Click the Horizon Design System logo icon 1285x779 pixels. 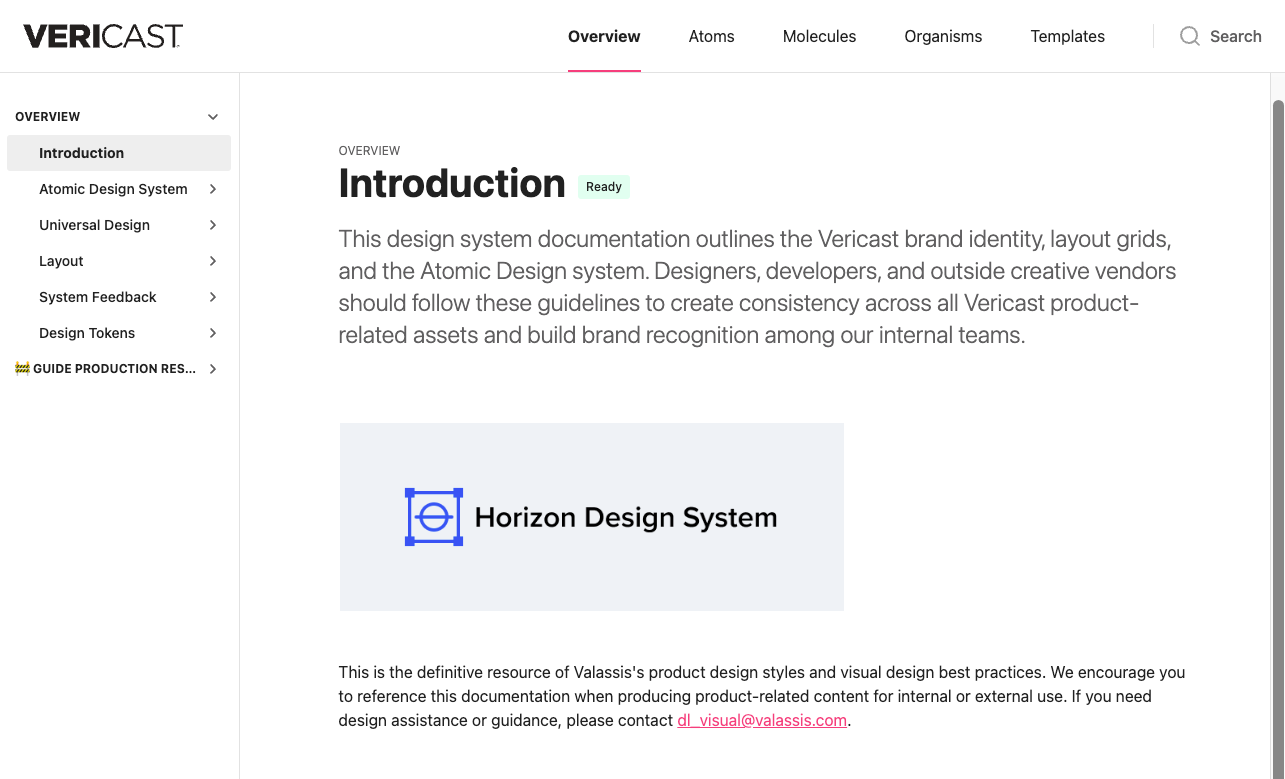click(x=434, y=517)
